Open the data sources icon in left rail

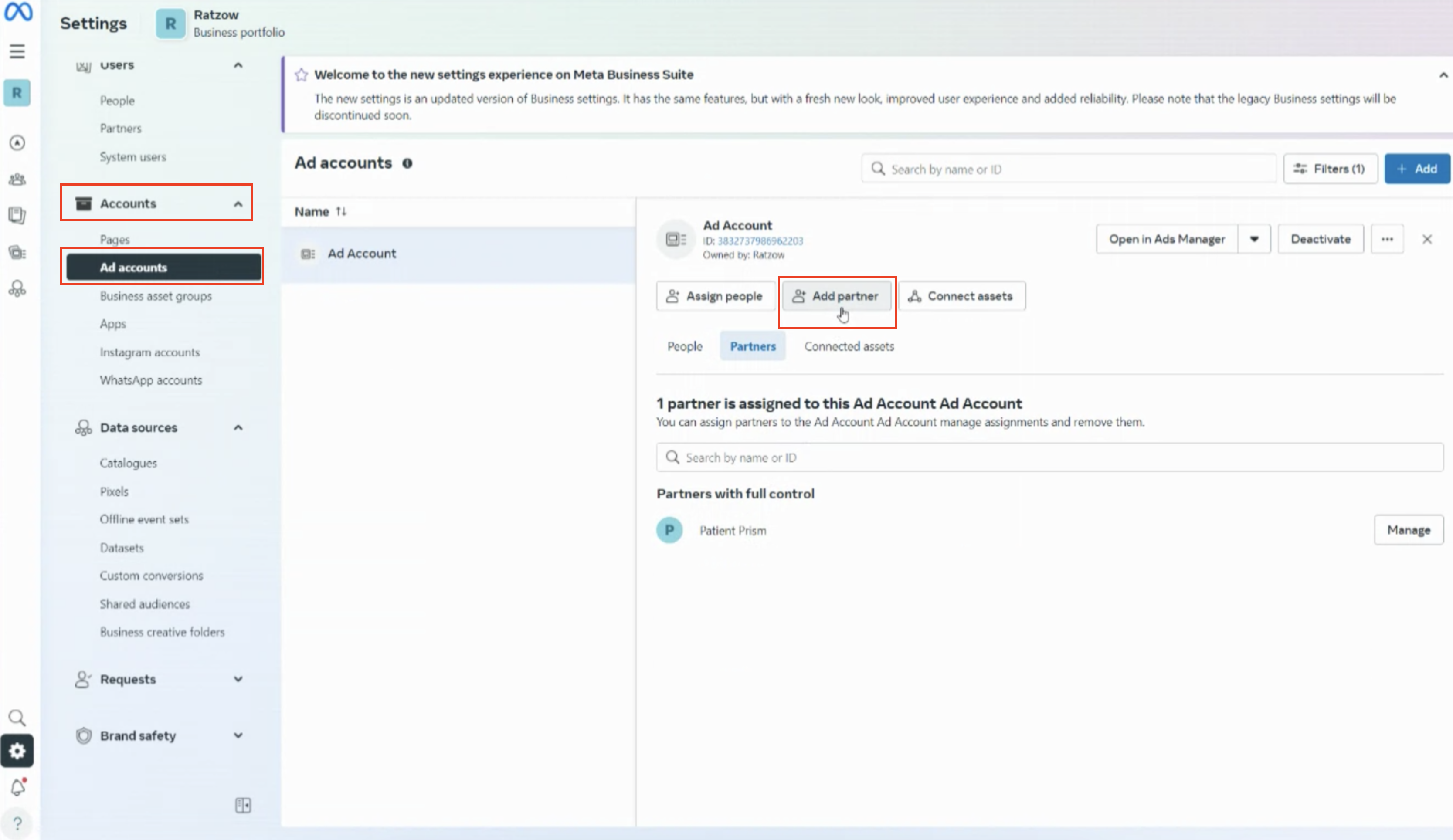click(17, 288)
